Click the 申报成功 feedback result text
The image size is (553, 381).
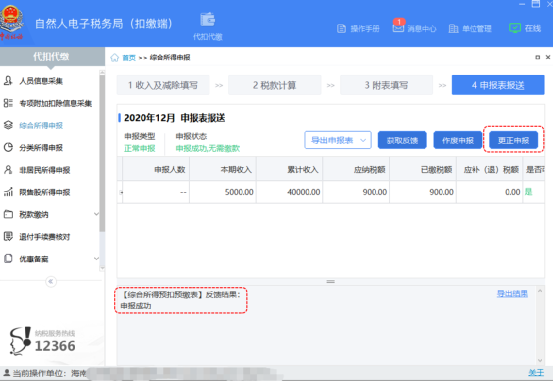(136, 306)
